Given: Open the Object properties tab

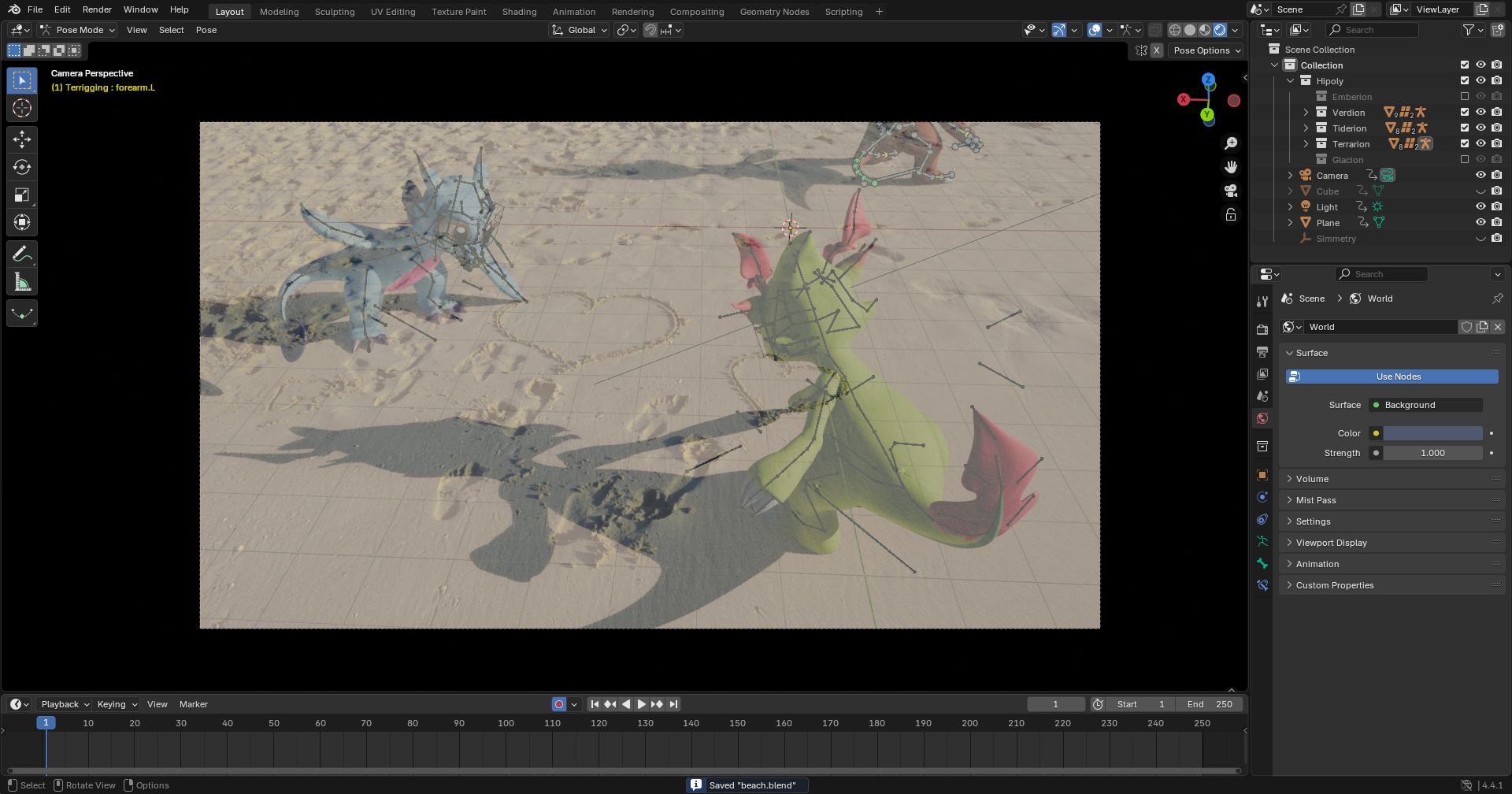Looking at the screenshot, I should [x=1262, y=475].
